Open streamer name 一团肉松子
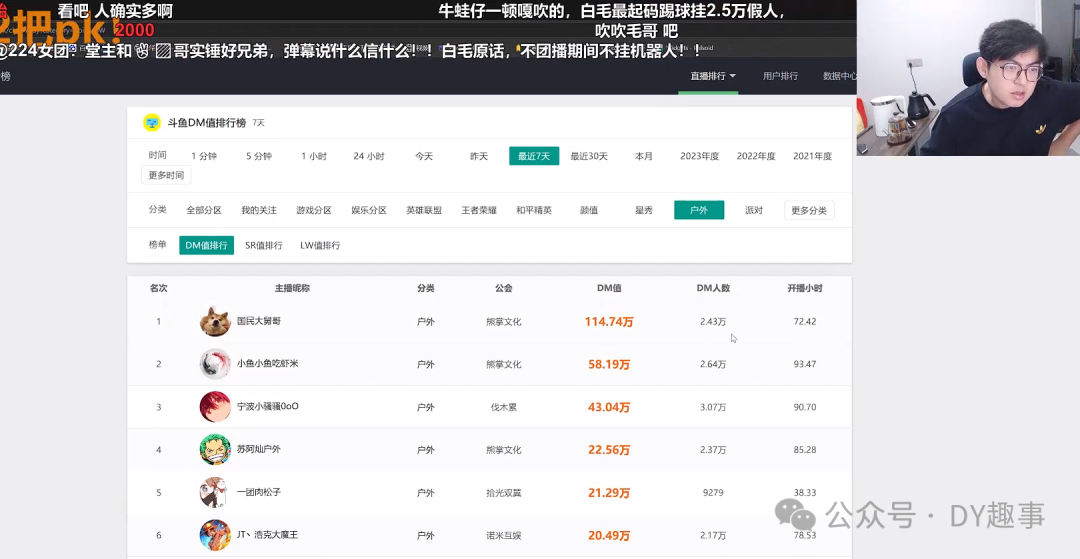1080x559 pixels. [x=259, y=492]
